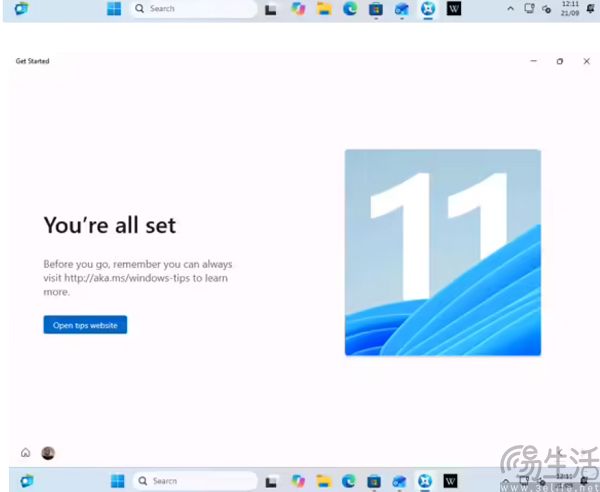Click the Open tips website button

pos(85,325)
